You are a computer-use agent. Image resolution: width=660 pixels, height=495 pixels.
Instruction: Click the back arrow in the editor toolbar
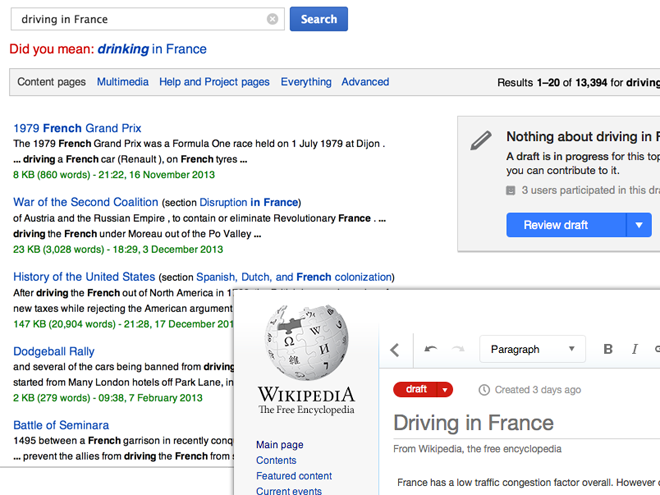pyautogui.click(x=395, y=349)
